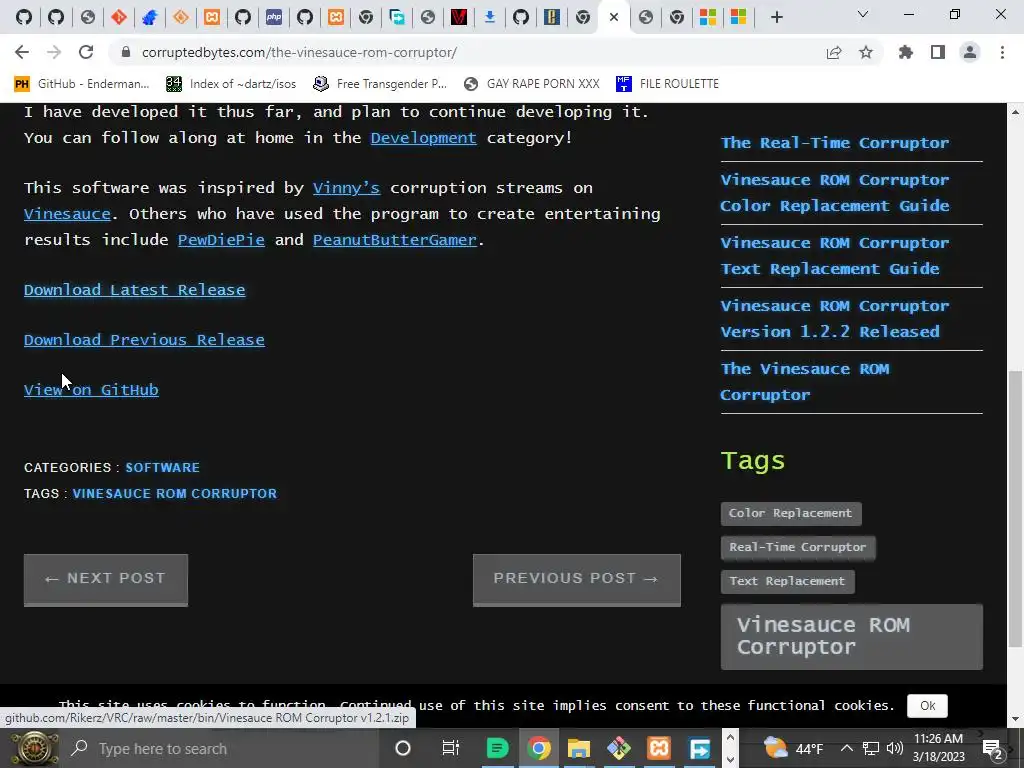The width and height of the screenshot is (1024, 768).
Task: Open the Index of ~dartz/isos bookmark
Action: click(231, 84)
